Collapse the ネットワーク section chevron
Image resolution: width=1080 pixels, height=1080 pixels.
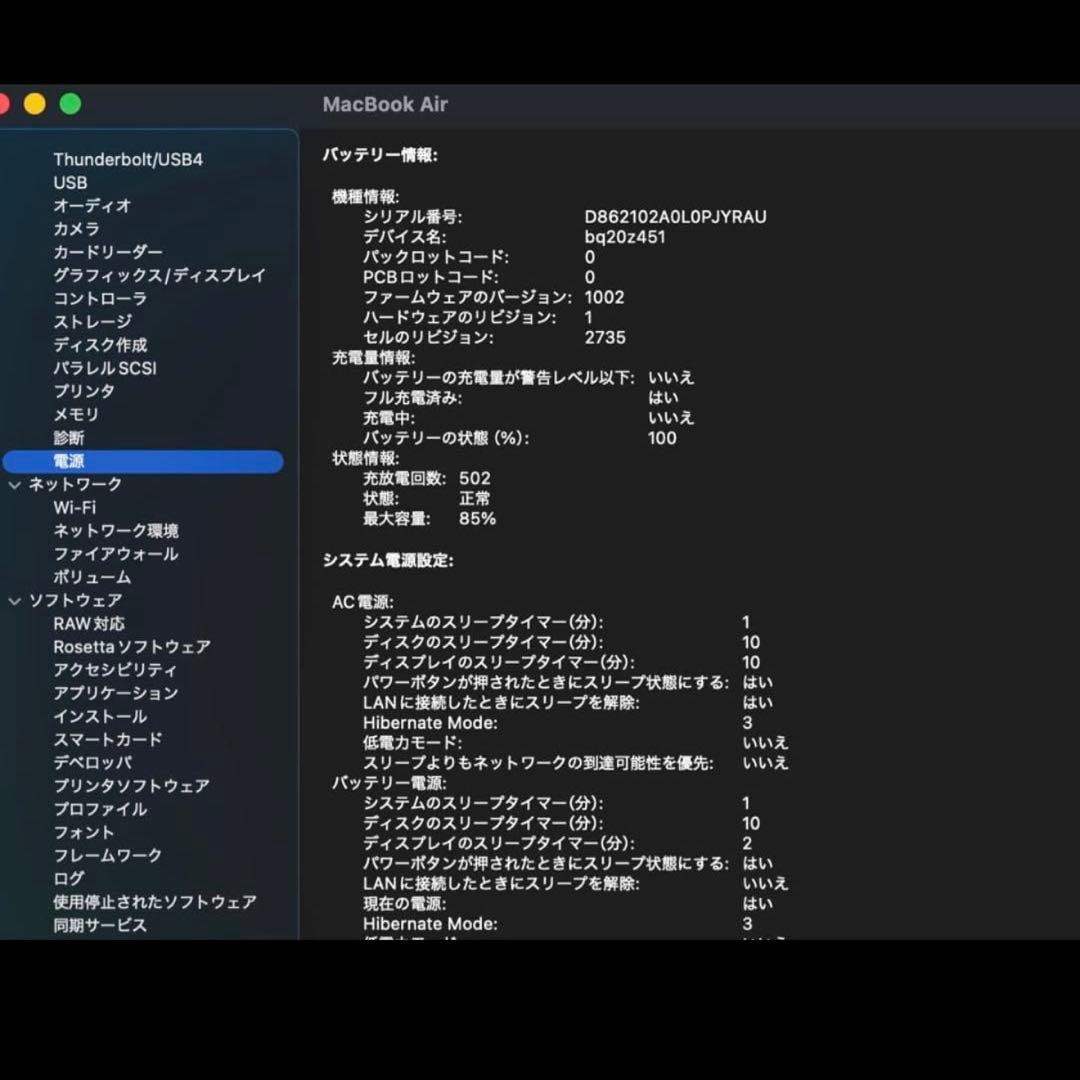click(14, 485)
